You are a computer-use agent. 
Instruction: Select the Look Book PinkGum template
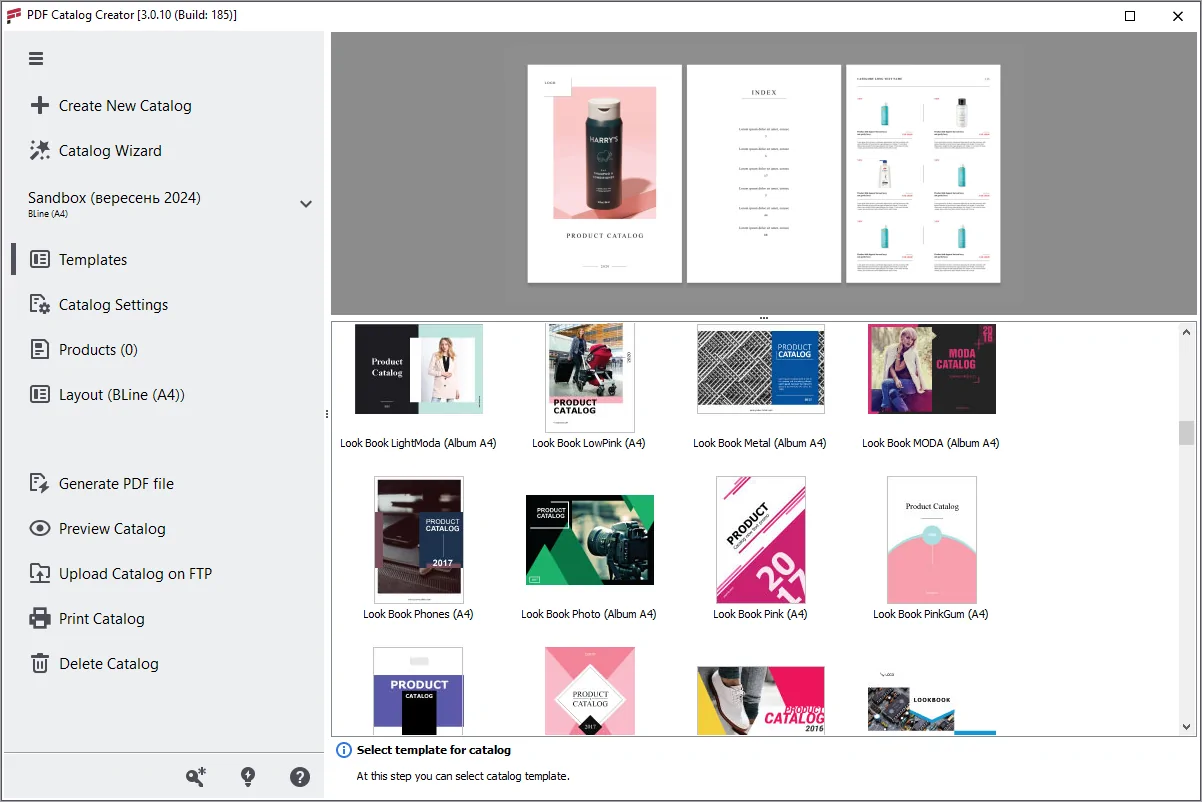[931, 539]
